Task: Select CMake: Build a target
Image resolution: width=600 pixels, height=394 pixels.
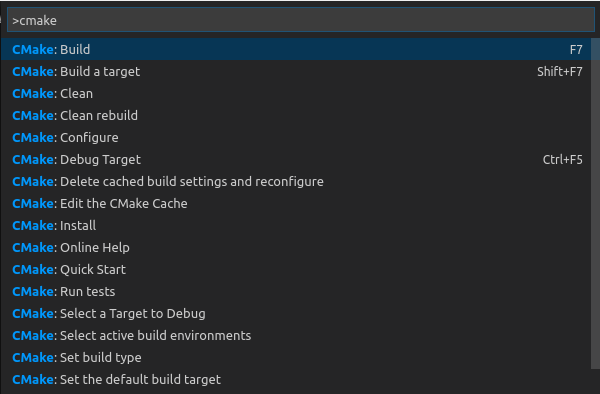Action: 296,72
